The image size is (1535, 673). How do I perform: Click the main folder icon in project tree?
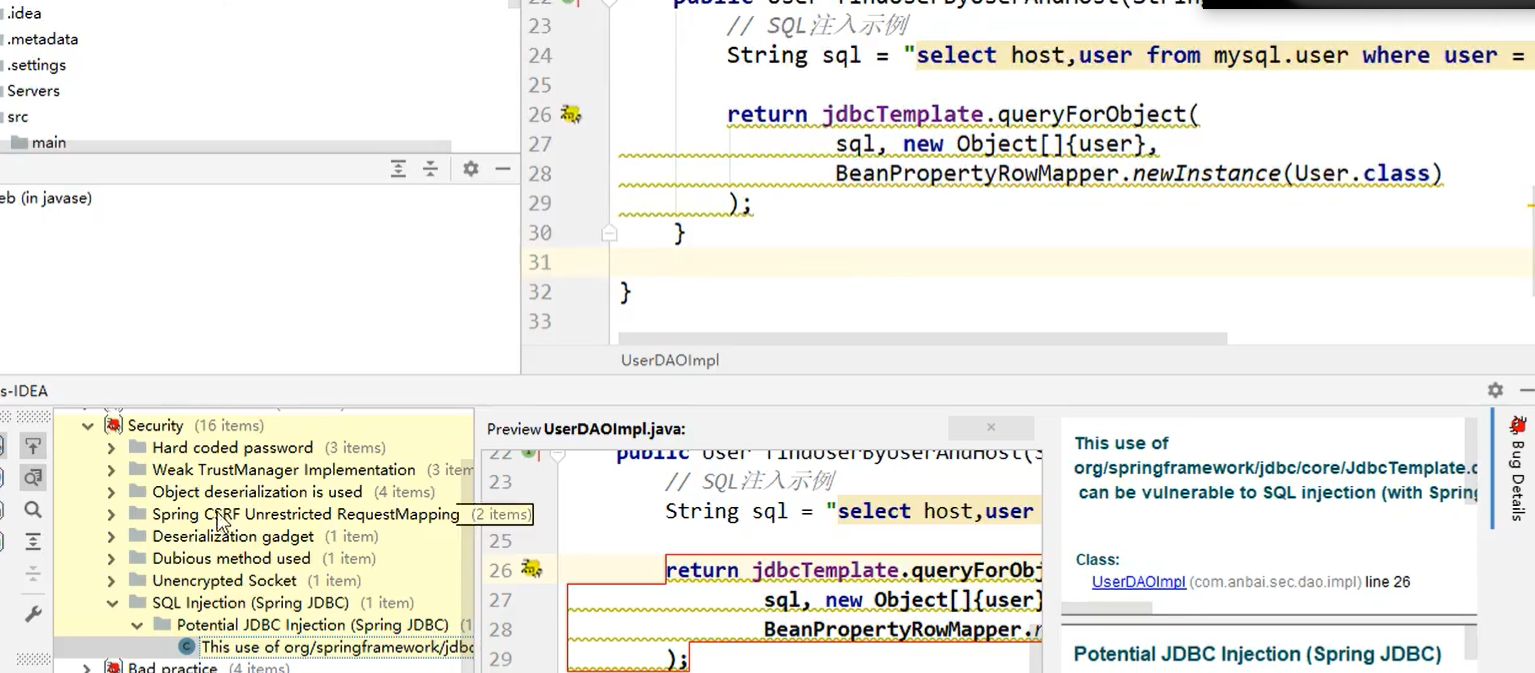[x=19, y=143]
